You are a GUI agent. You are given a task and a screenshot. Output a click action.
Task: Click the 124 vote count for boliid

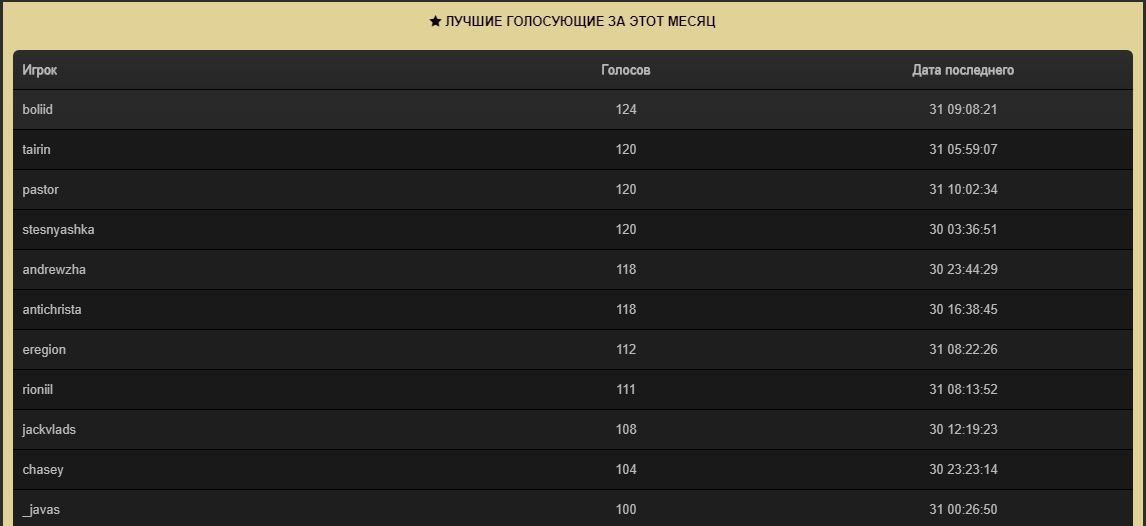626,110
